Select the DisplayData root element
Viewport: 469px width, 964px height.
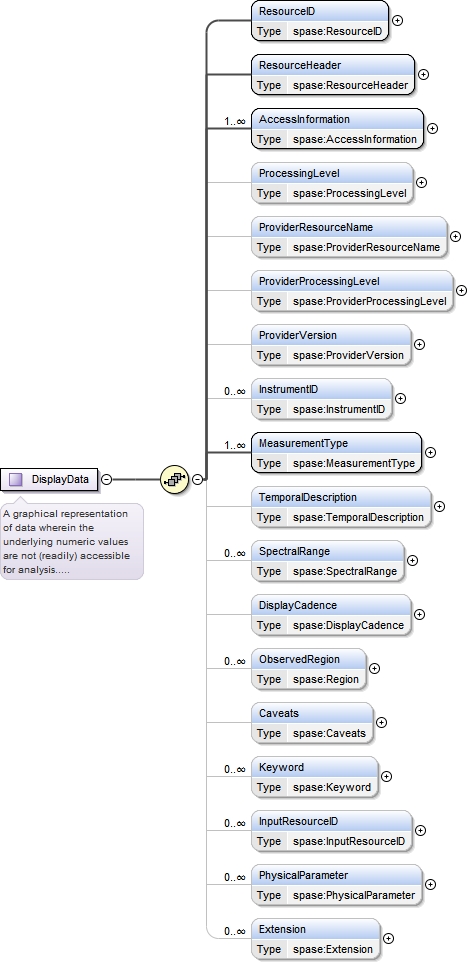coord(49,479)
